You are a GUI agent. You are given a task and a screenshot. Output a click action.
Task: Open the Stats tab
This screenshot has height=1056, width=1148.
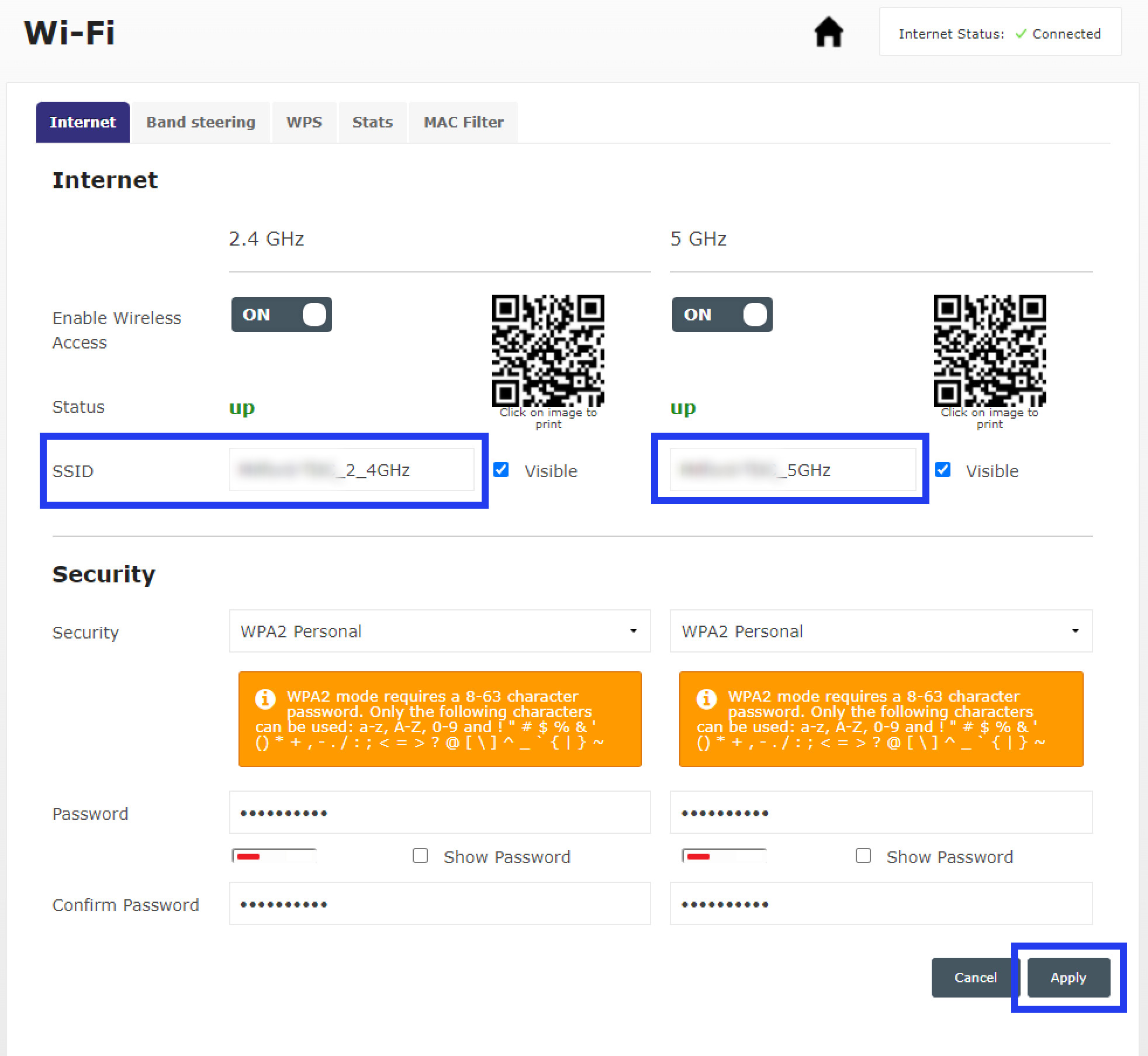coord(372,122)
